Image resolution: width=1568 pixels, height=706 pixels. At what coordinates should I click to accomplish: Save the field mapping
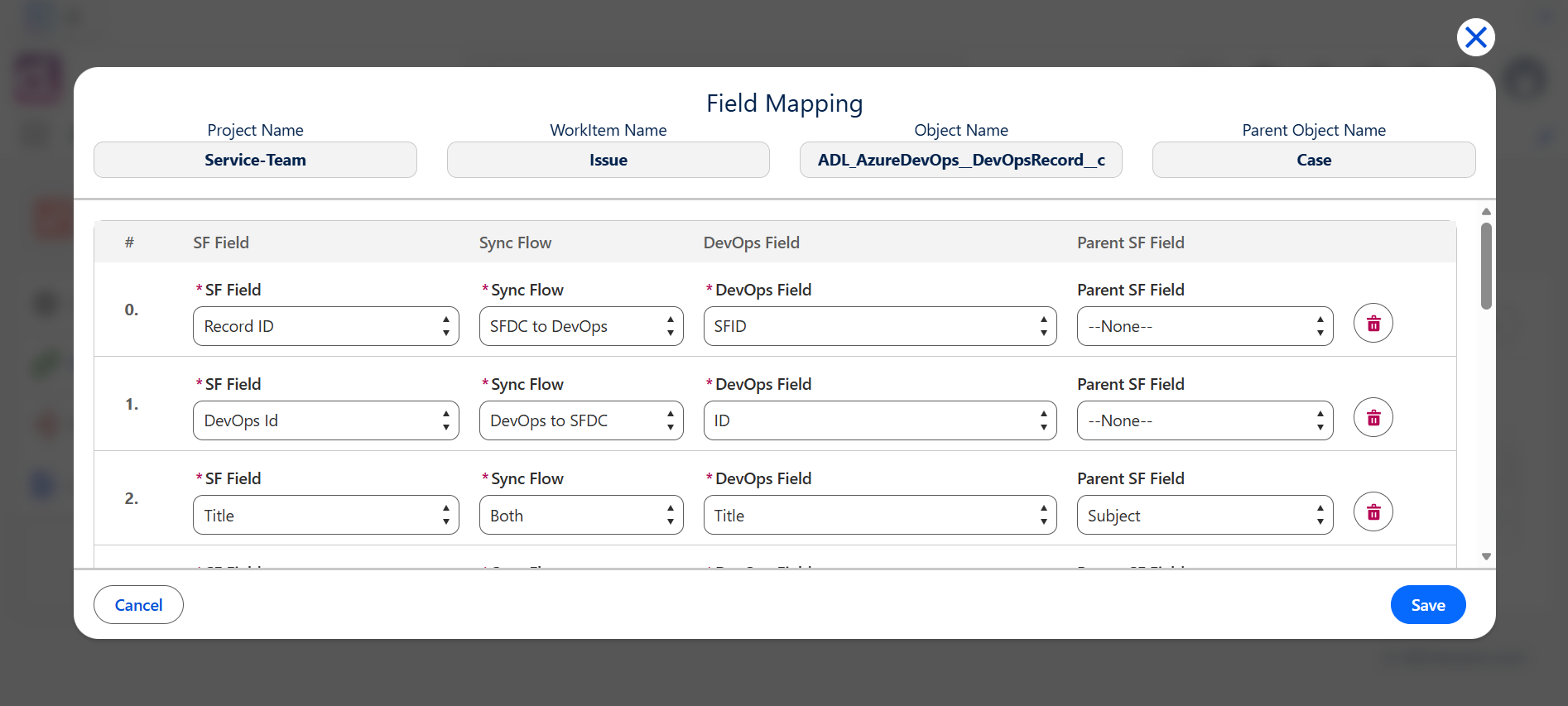[1428, 605]
